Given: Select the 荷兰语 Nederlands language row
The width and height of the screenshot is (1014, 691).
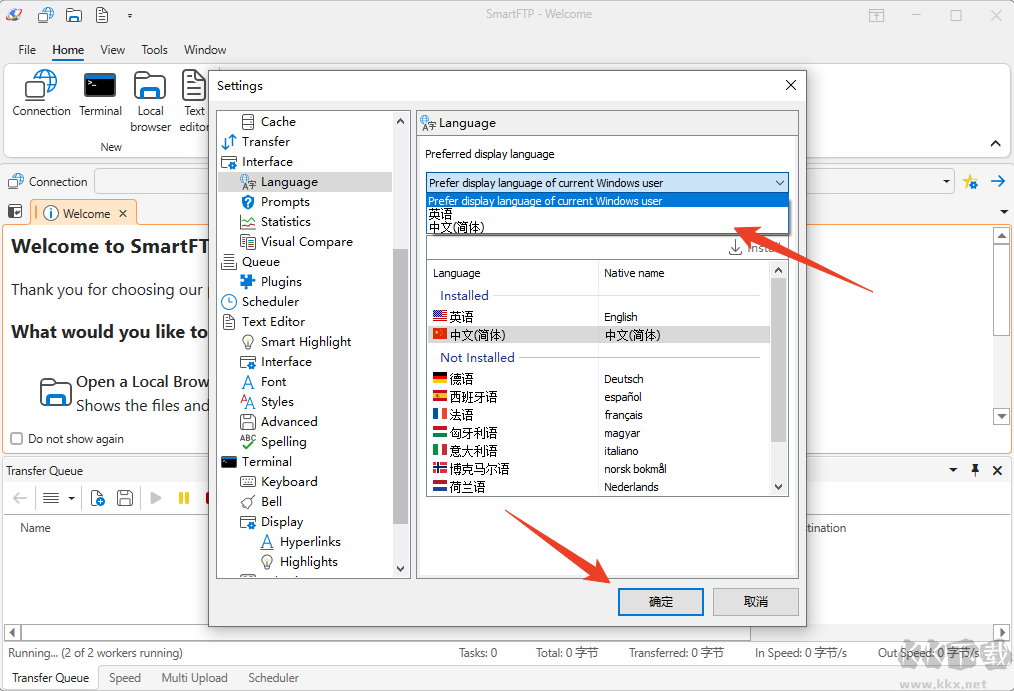Looking at the screenshot, I should click(x=599, y=487).
